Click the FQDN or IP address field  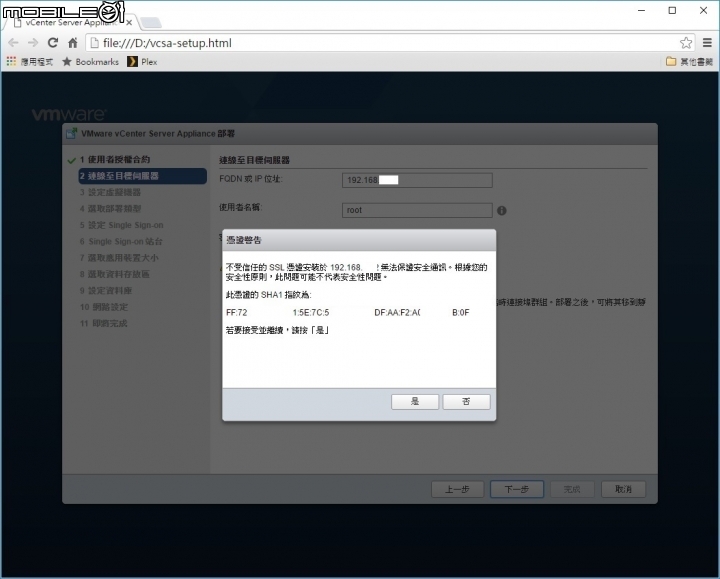pyautogui.click(x=417, y=180)
